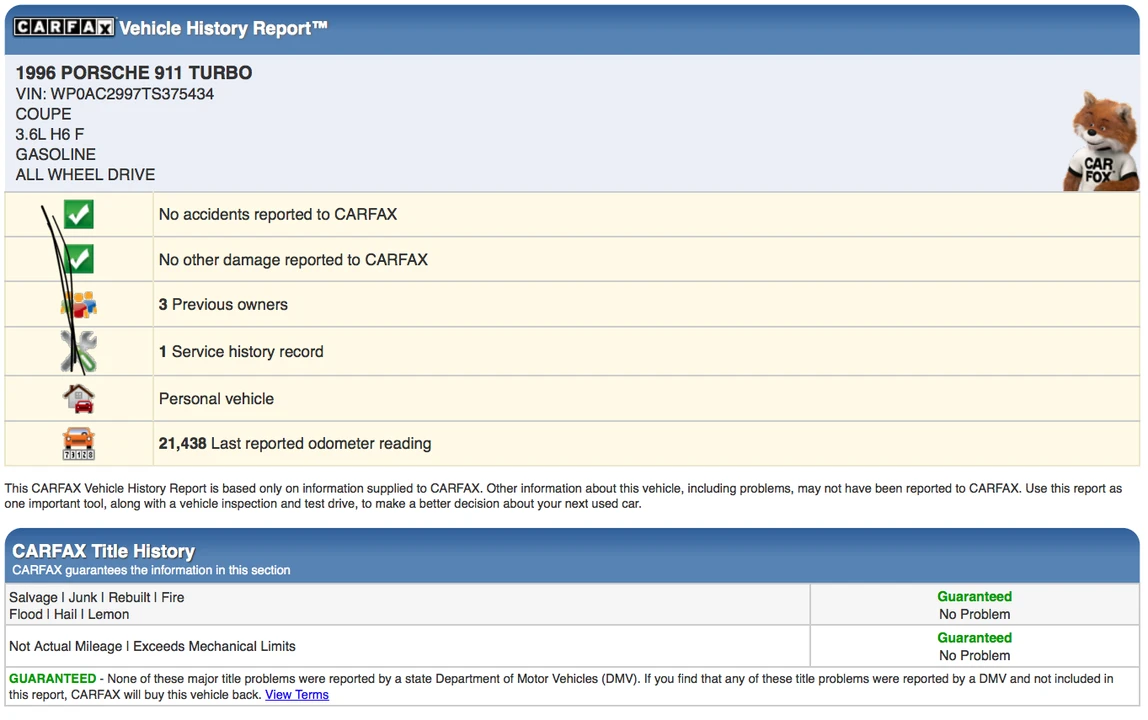Screen dimensions: 1148x720
Task: Click the ALL WHEEL DRIVE text
Action: pos(86,174)
